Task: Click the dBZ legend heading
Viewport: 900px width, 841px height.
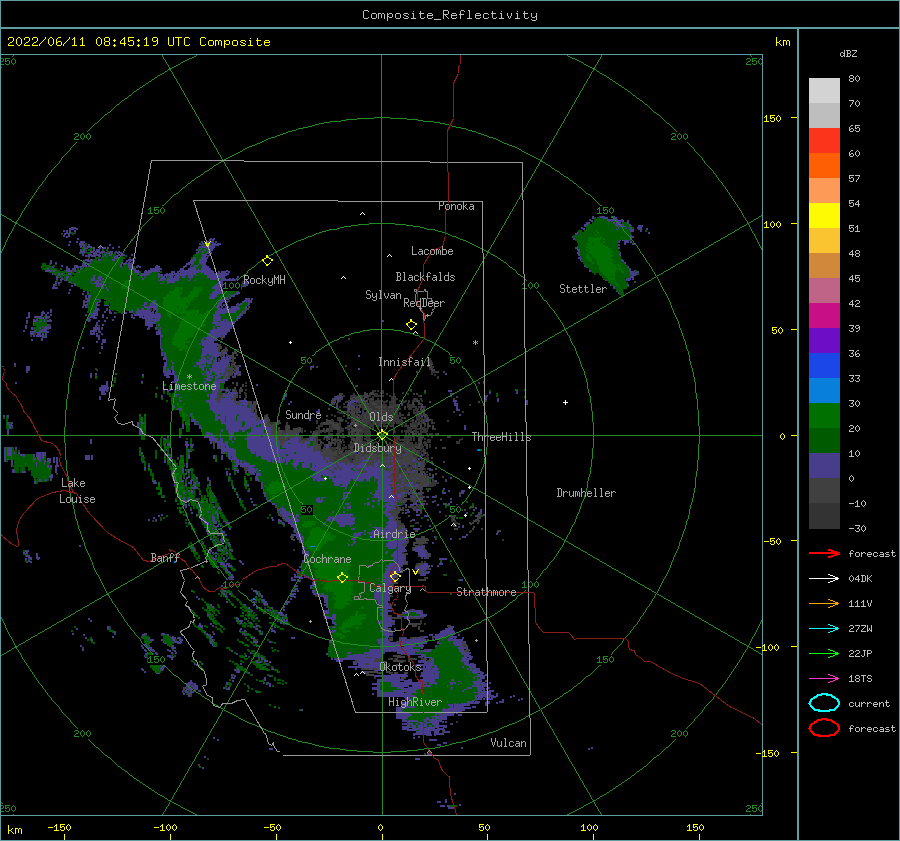Action: [848, 53]
